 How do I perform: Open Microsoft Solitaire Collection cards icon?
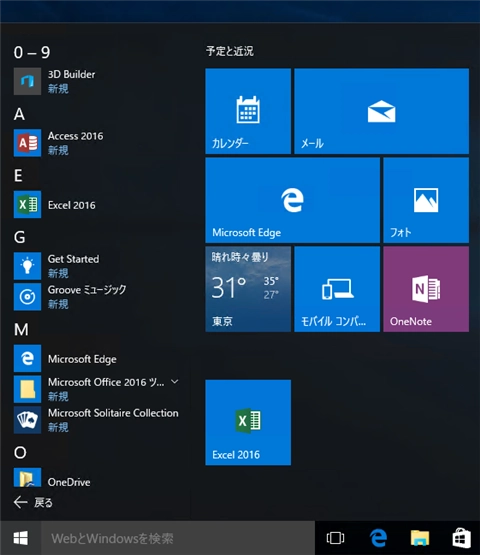27,420
